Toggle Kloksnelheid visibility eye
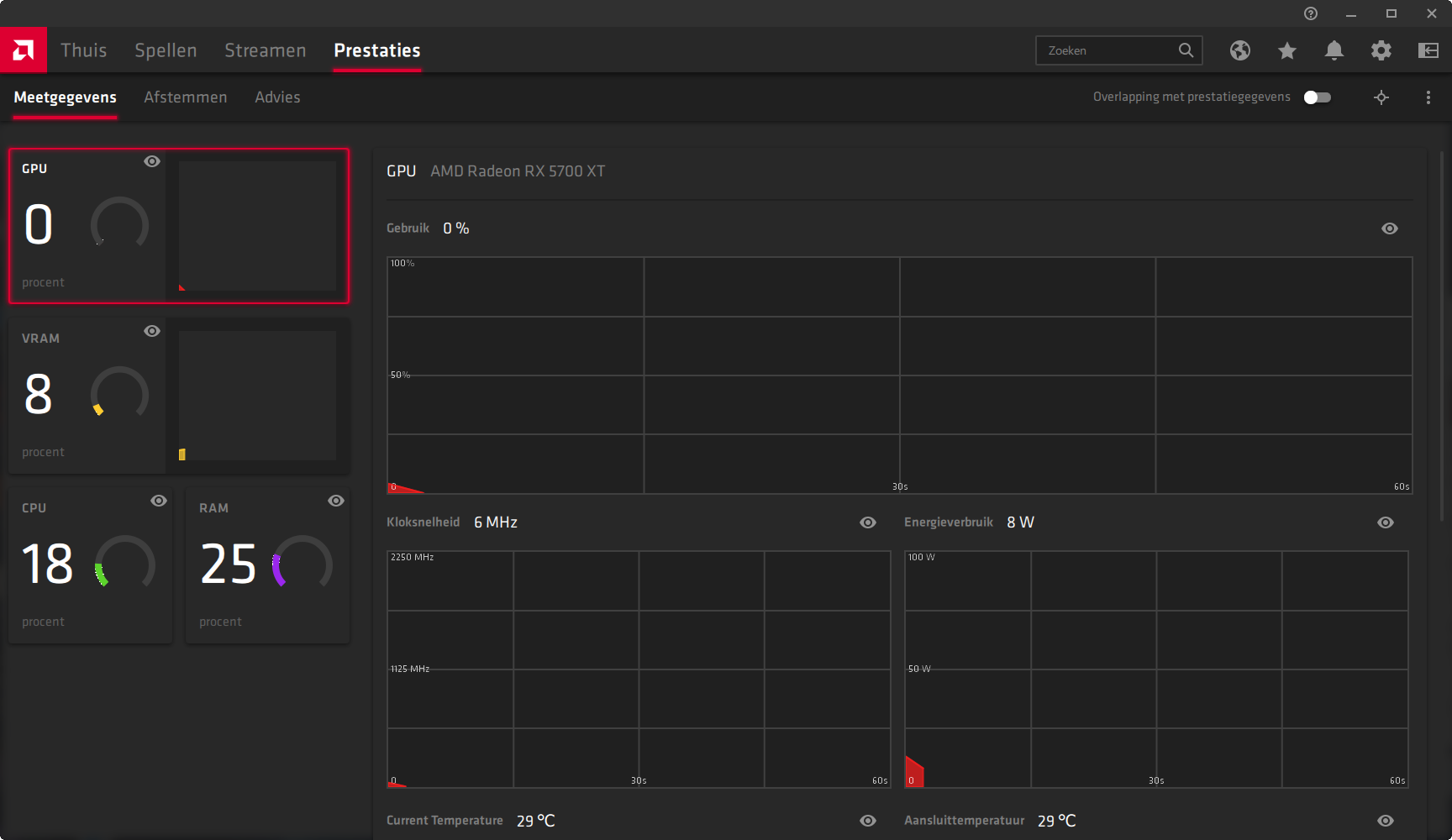The width and height of the screenshot is (1452, 840). click(868, 522)
